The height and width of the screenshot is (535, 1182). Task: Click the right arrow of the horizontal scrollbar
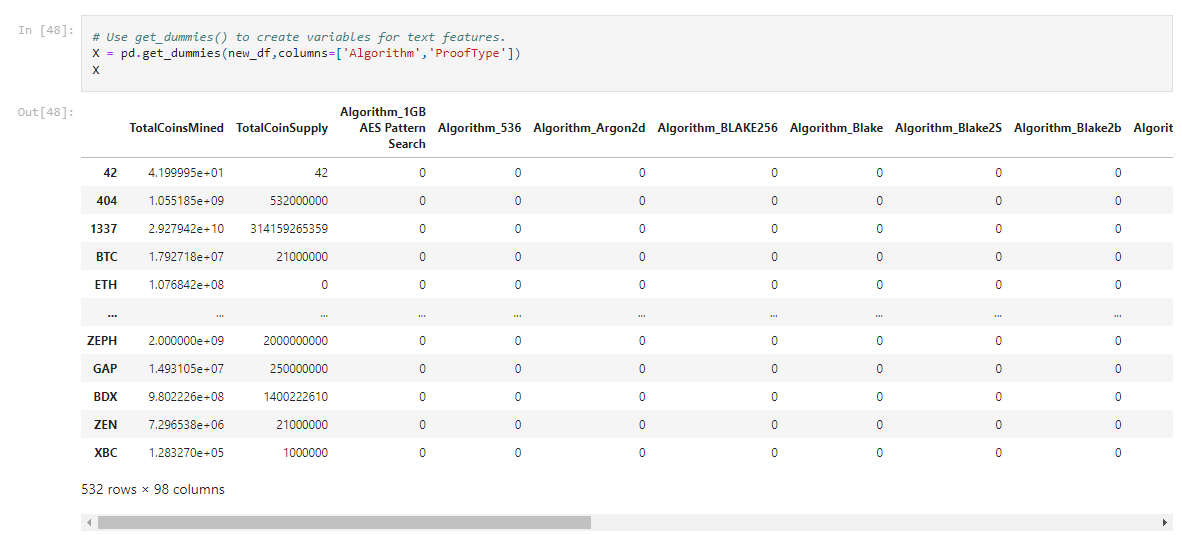[x=1165, y=522]
